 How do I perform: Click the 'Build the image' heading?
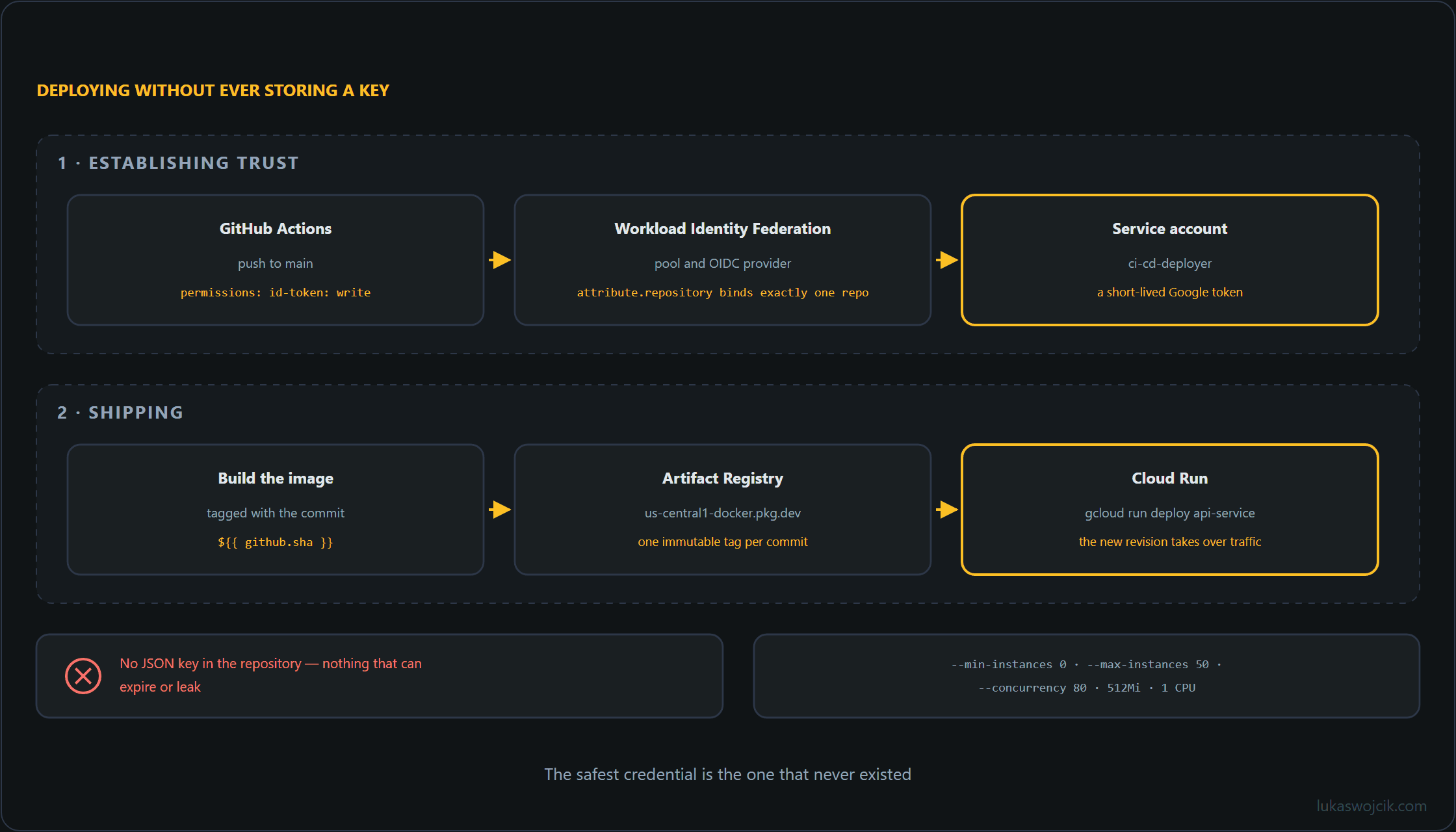(276, 478)
